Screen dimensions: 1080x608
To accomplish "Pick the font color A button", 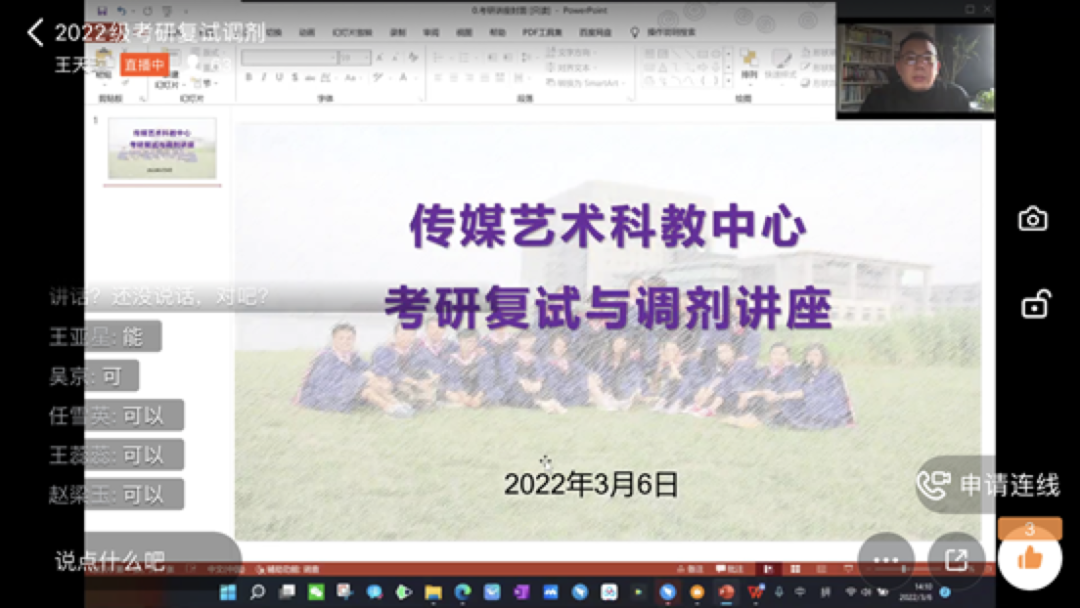I will [x=404, y=78].
